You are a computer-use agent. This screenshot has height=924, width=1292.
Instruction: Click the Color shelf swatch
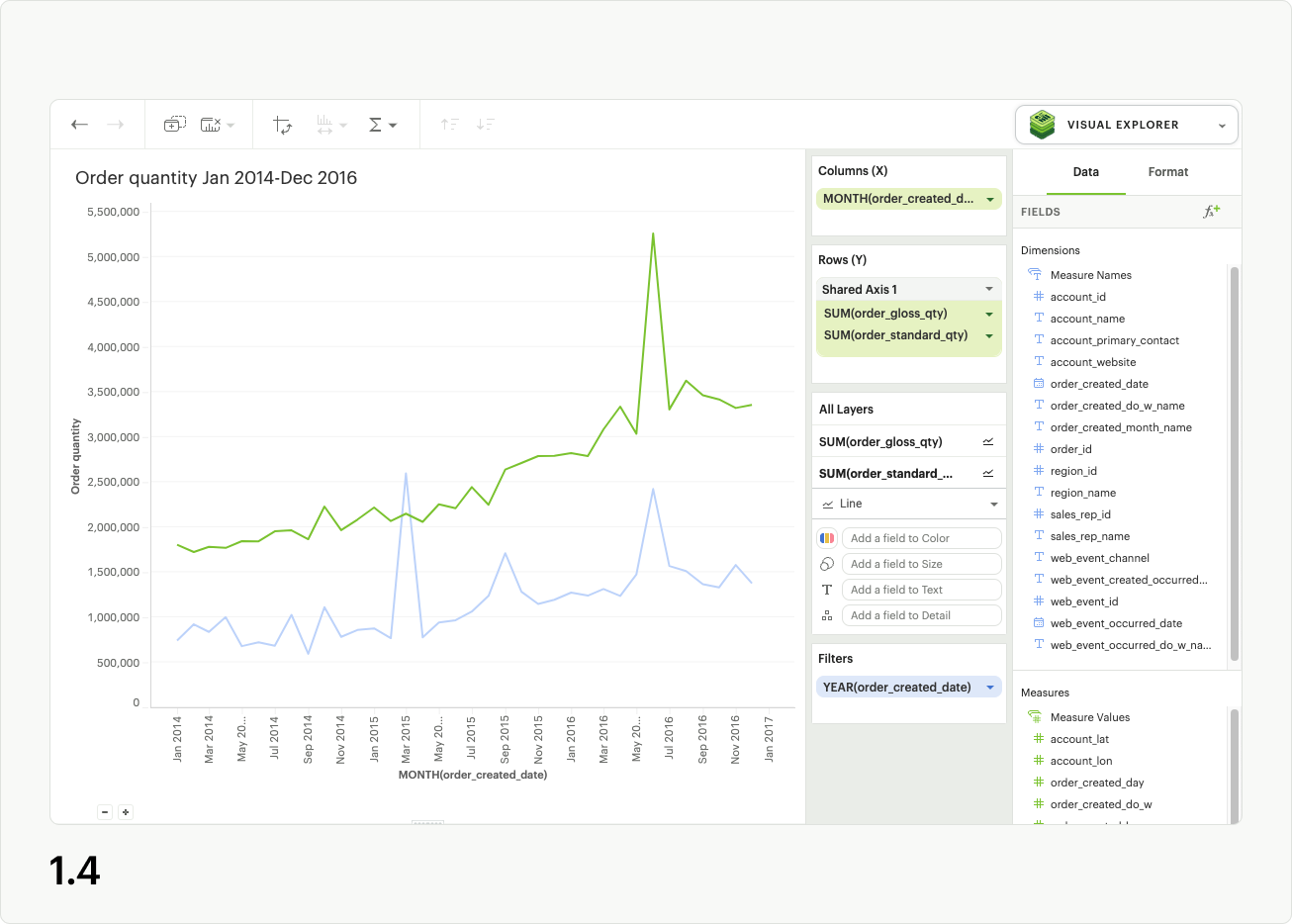[x=827, y=537]
